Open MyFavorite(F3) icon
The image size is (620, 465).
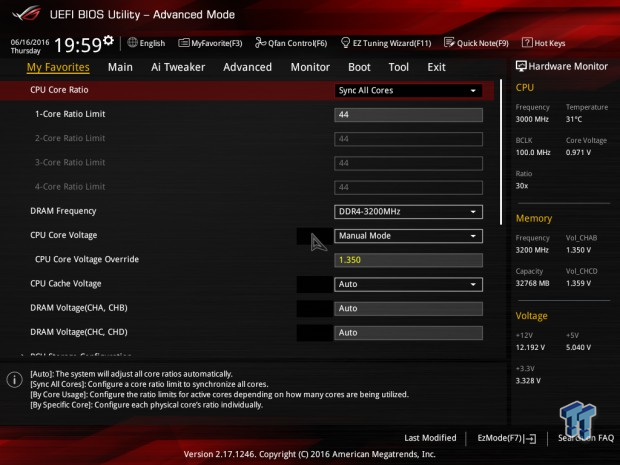coord(184,43)
